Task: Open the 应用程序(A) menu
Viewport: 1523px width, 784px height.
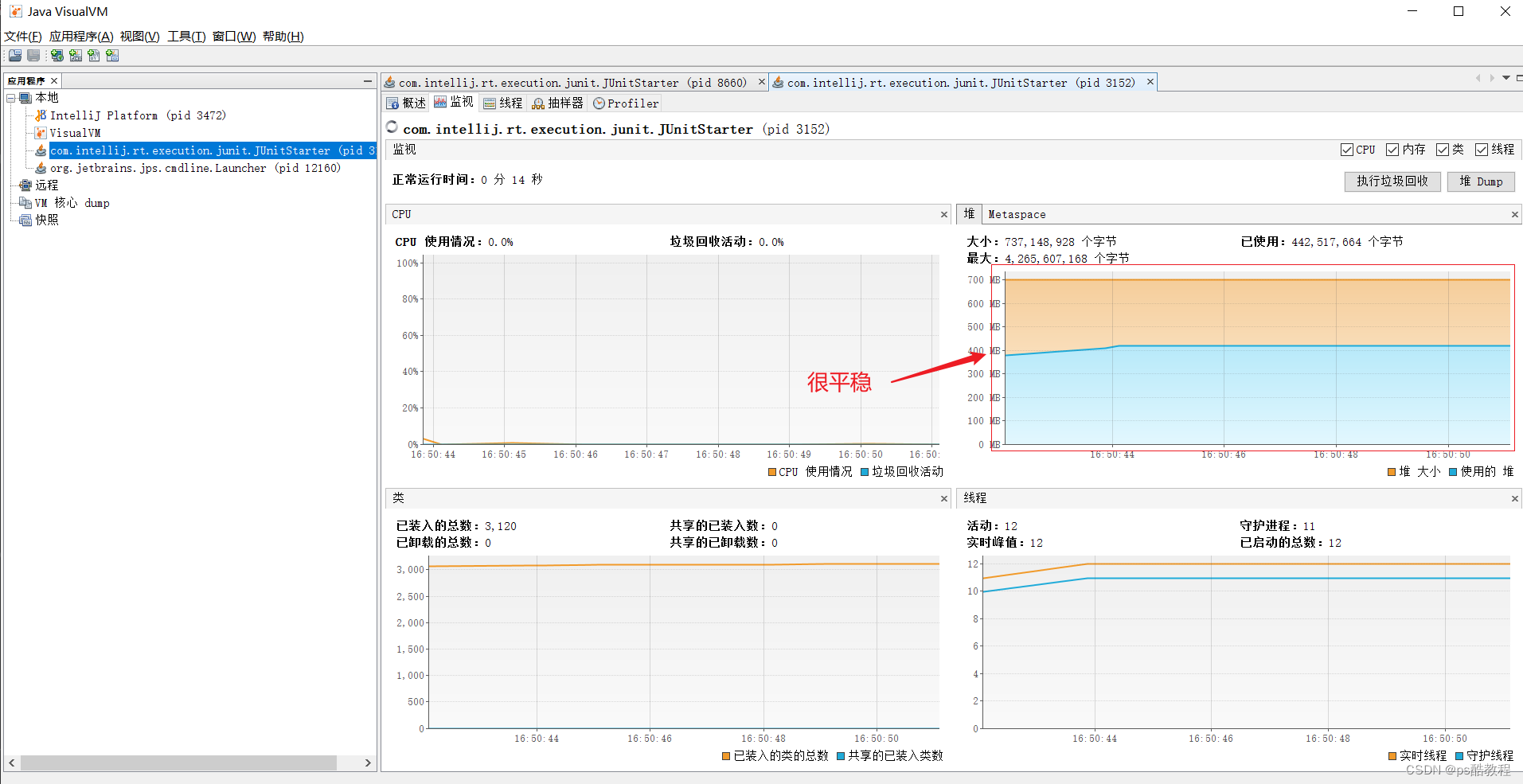Action: (81, 37)
